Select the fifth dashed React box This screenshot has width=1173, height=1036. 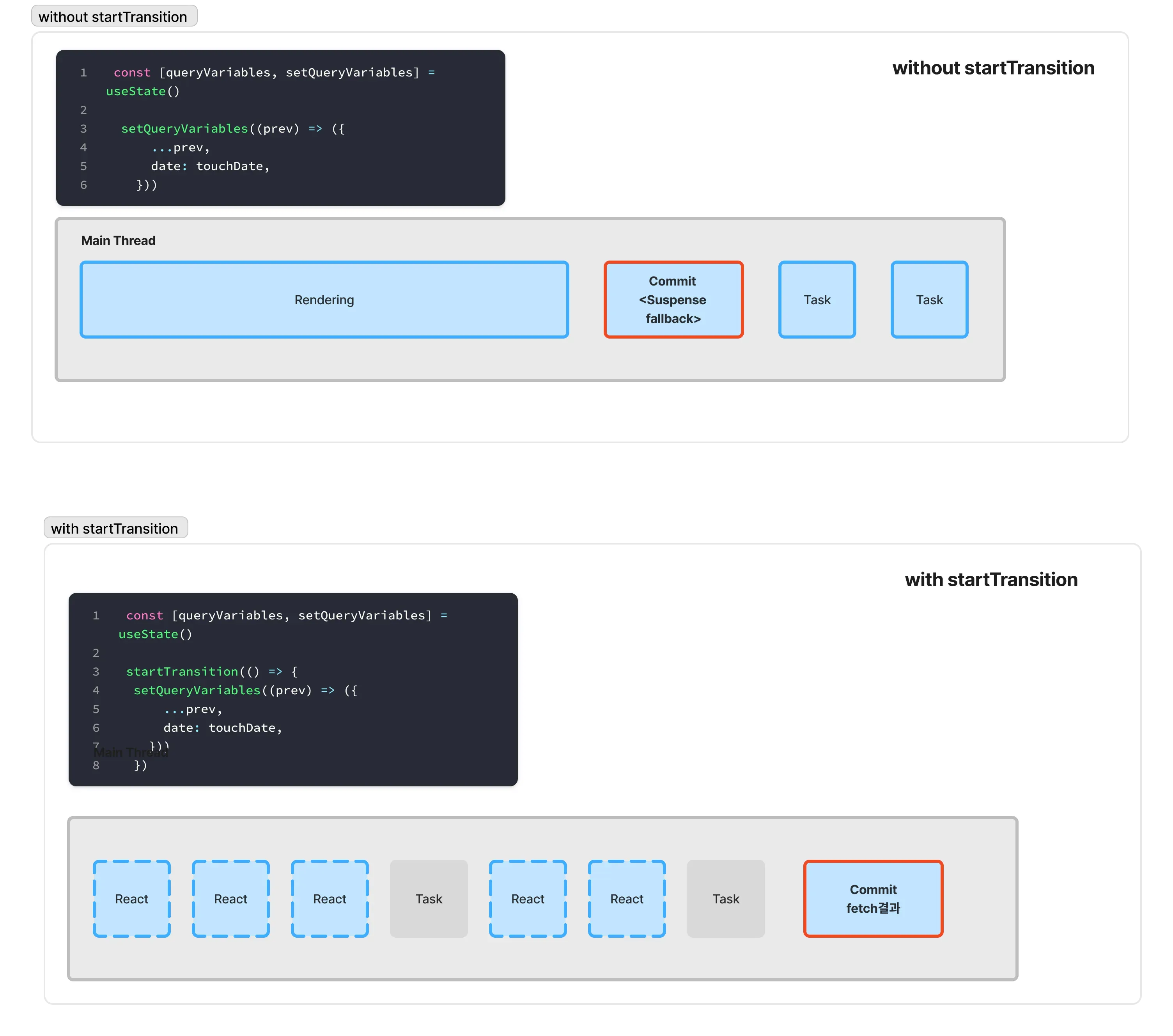[x=627, y=898]
